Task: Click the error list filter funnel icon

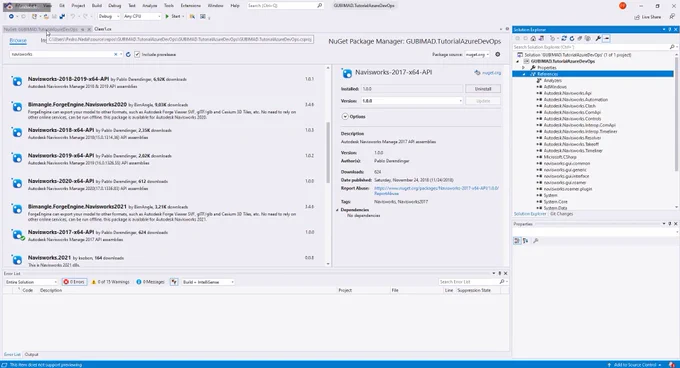Action: tap(174, 282)
